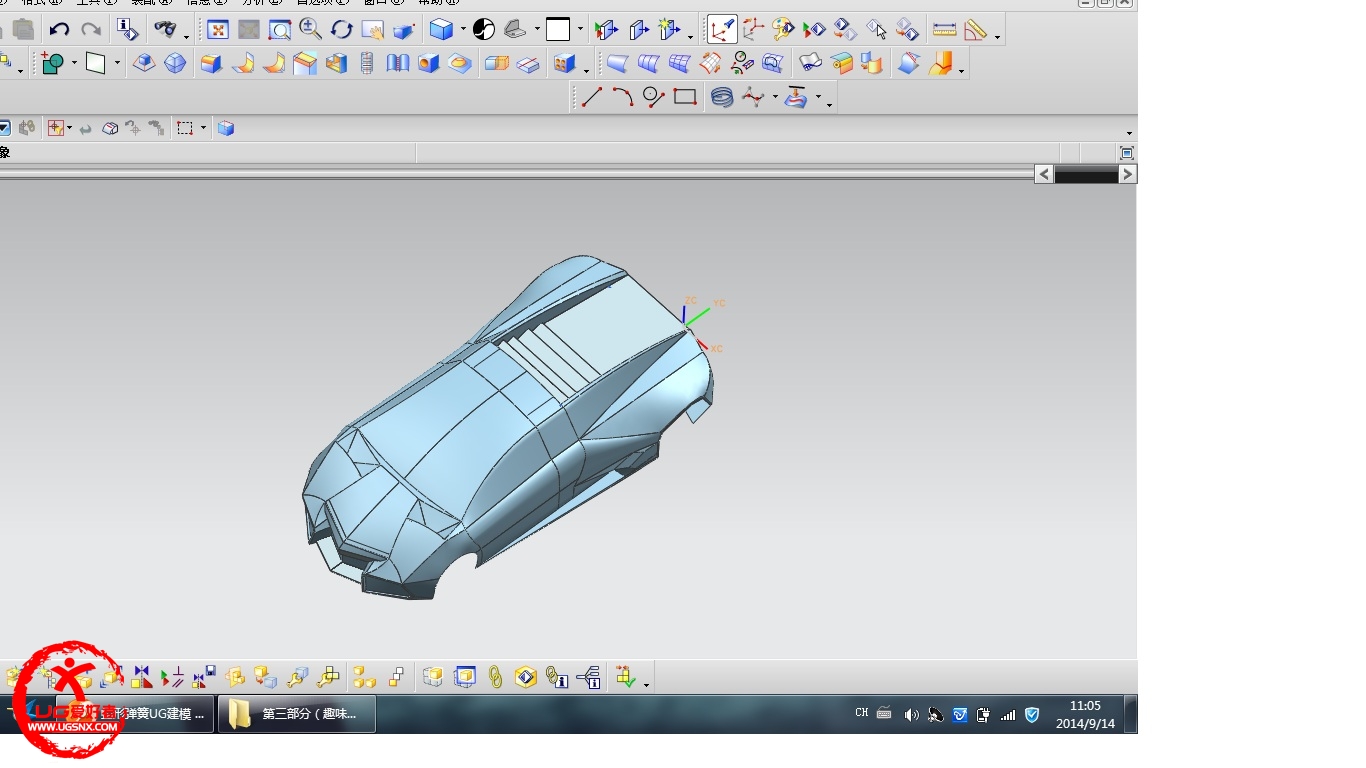Click the volume speaker tray icon
The width and height of the screenshot is (1366, 768).
click(x=911, y=715)
